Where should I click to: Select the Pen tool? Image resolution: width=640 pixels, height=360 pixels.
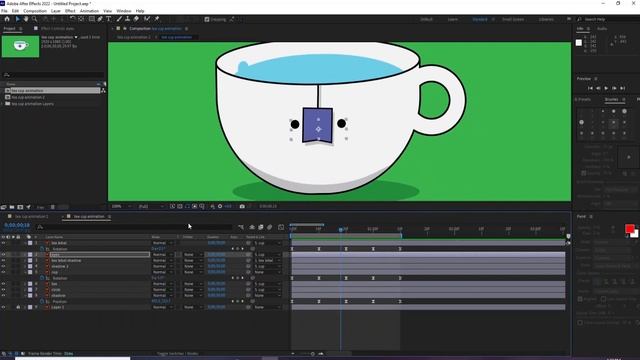(100, 19)
